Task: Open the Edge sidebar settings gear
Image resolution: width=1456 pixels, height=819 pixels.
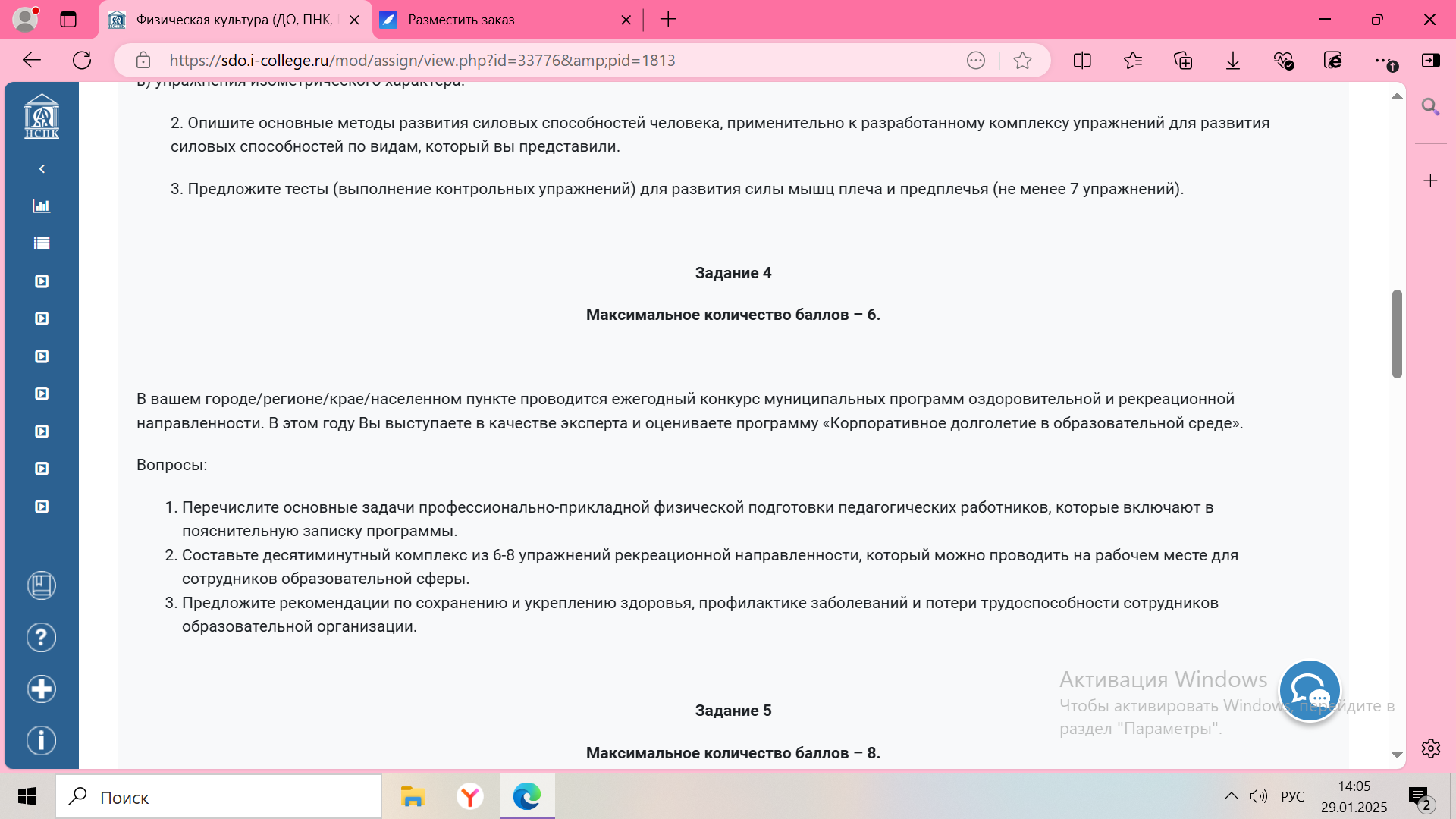Action: coord(1431,749)
